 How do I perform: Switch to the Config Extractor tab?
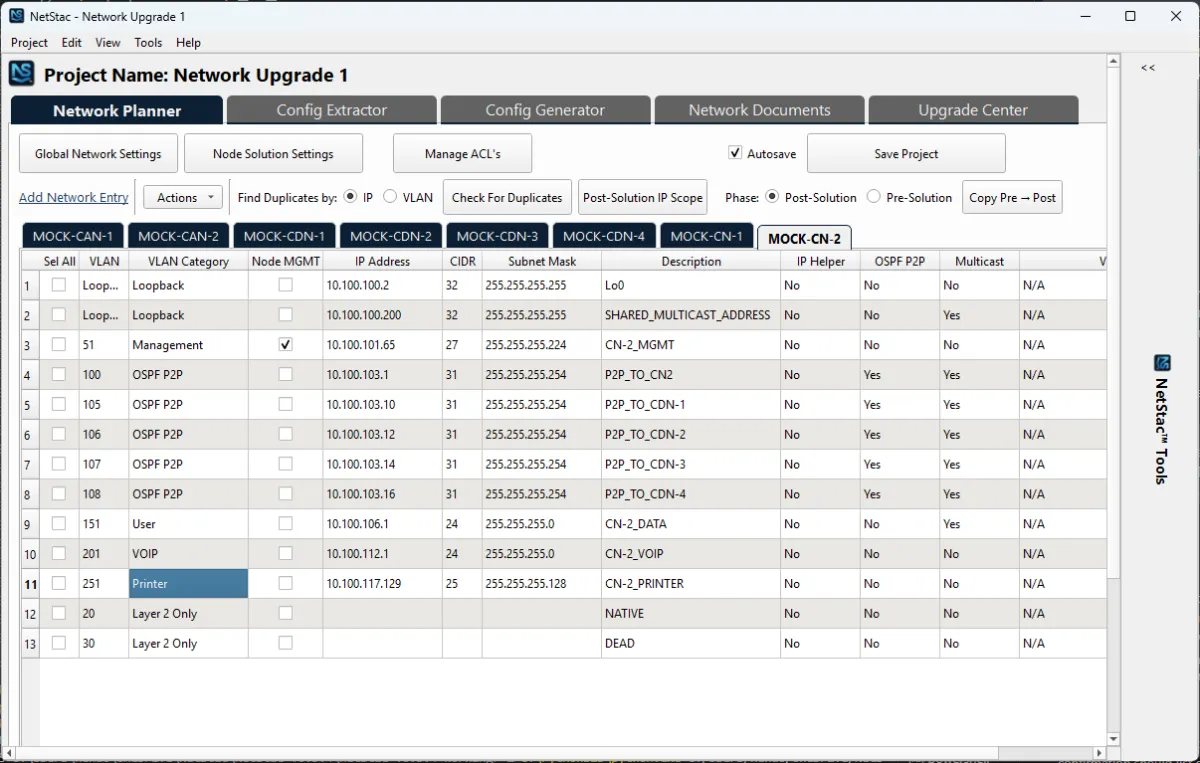[x=331, y=110]
